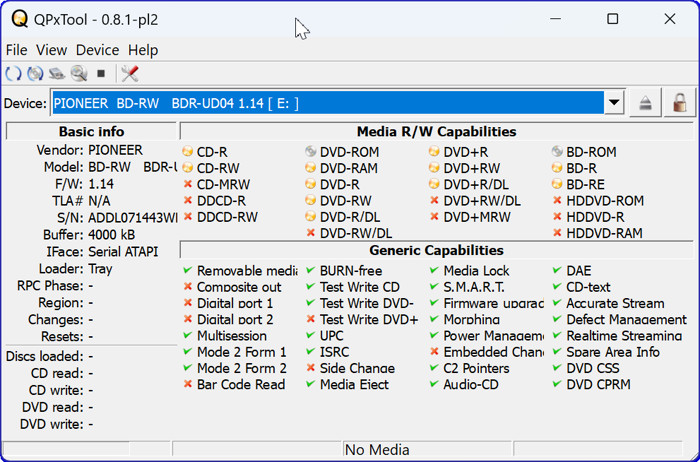The height and width of the screenshot is (462, 700).
Task: Maximize the QPxTool window
Action: pyautogui.click(x=613, y=19)
